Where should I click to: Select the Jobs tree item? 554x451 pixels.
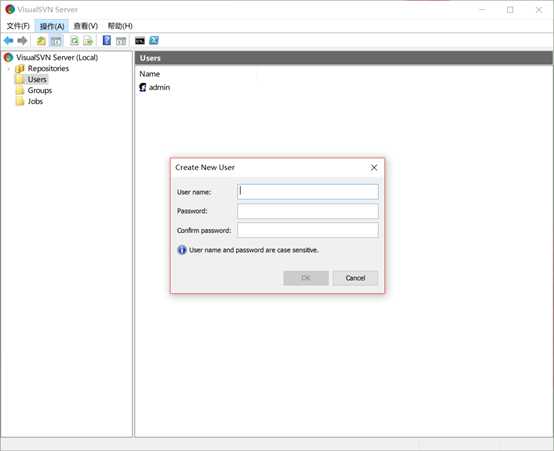pos(35,101)
